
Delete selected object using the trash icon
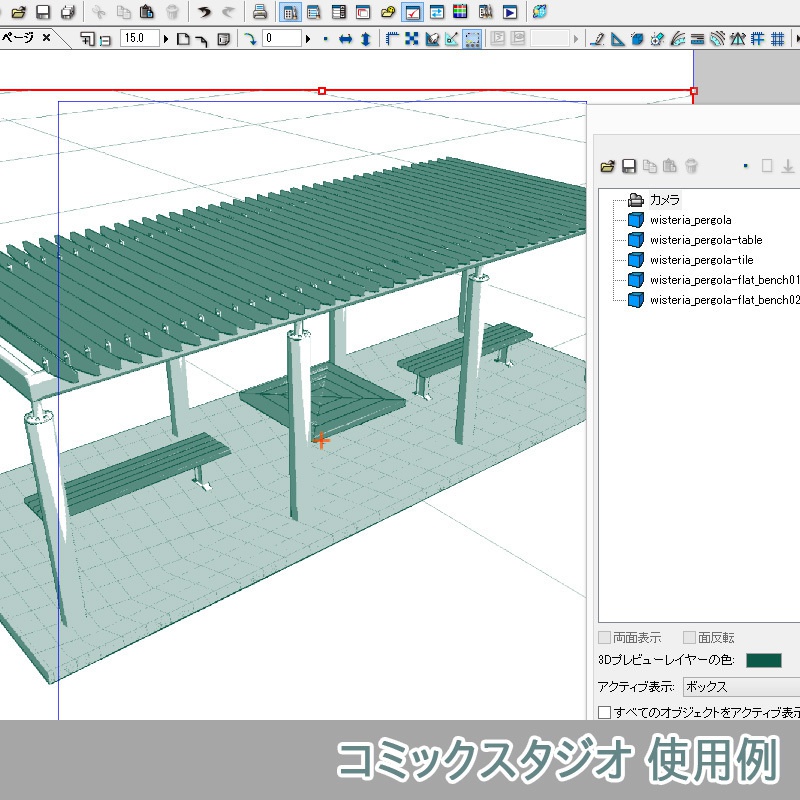pyautogui.click(x=691, y=166)
